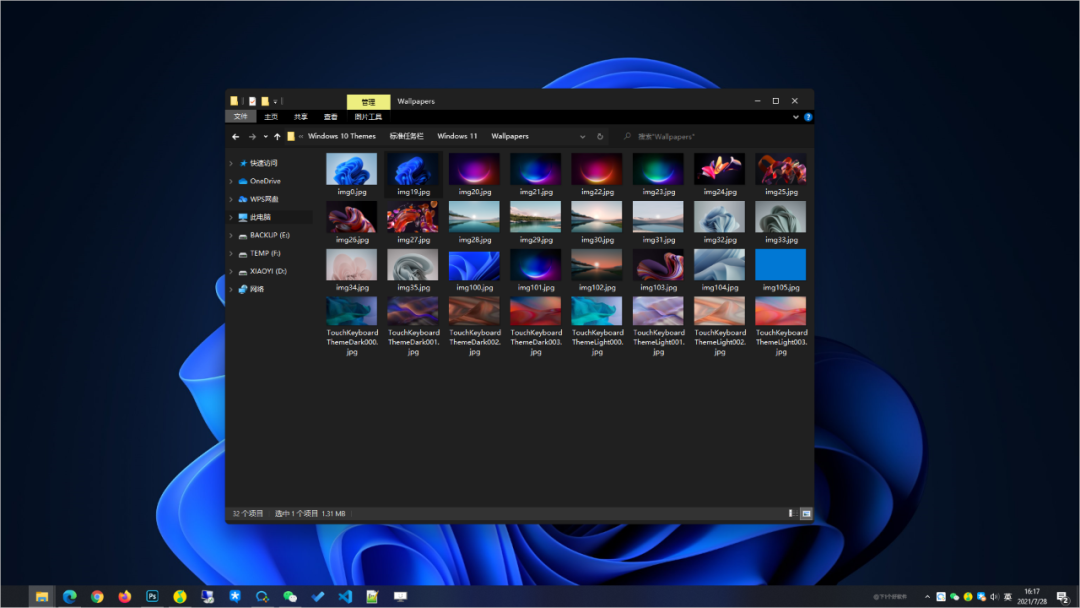Select the img105.jpg solid blue thumbnail
The height and width of the screenshot is (608, 1080).
tap(780, 265)
